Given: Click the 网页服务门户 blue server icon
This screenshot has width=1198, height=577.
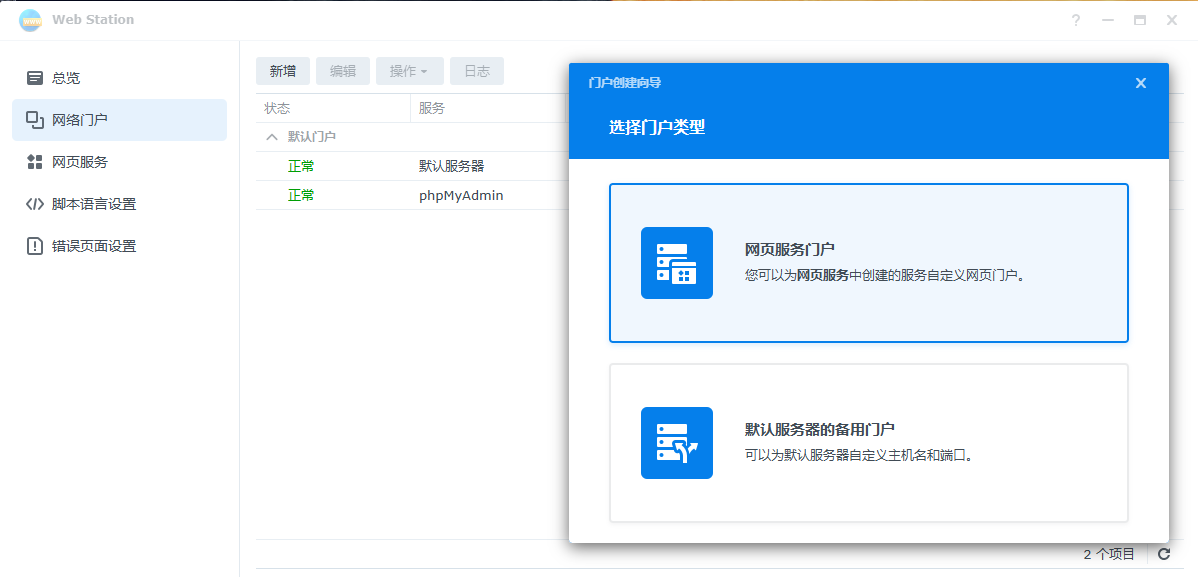Looking at the screenshot, I should click(x=676, y=263).
